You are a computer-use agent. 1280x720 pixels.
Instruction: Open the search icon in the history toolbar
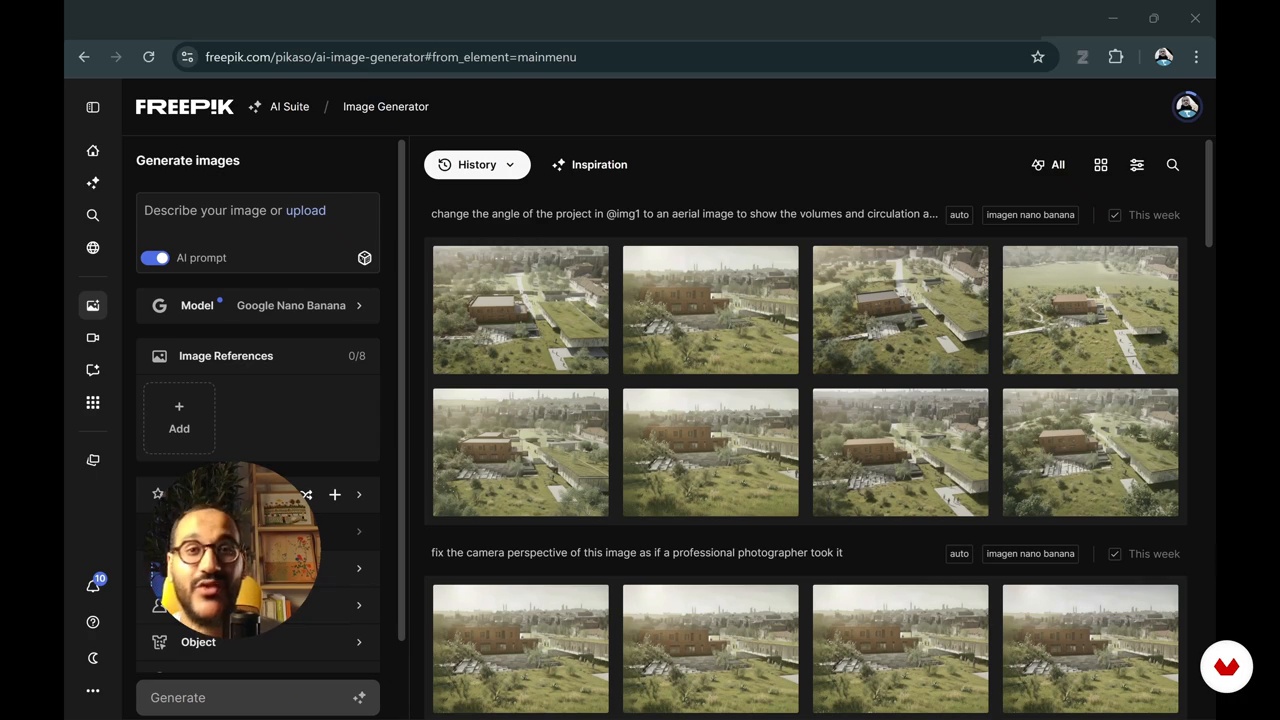point(1172,165)
